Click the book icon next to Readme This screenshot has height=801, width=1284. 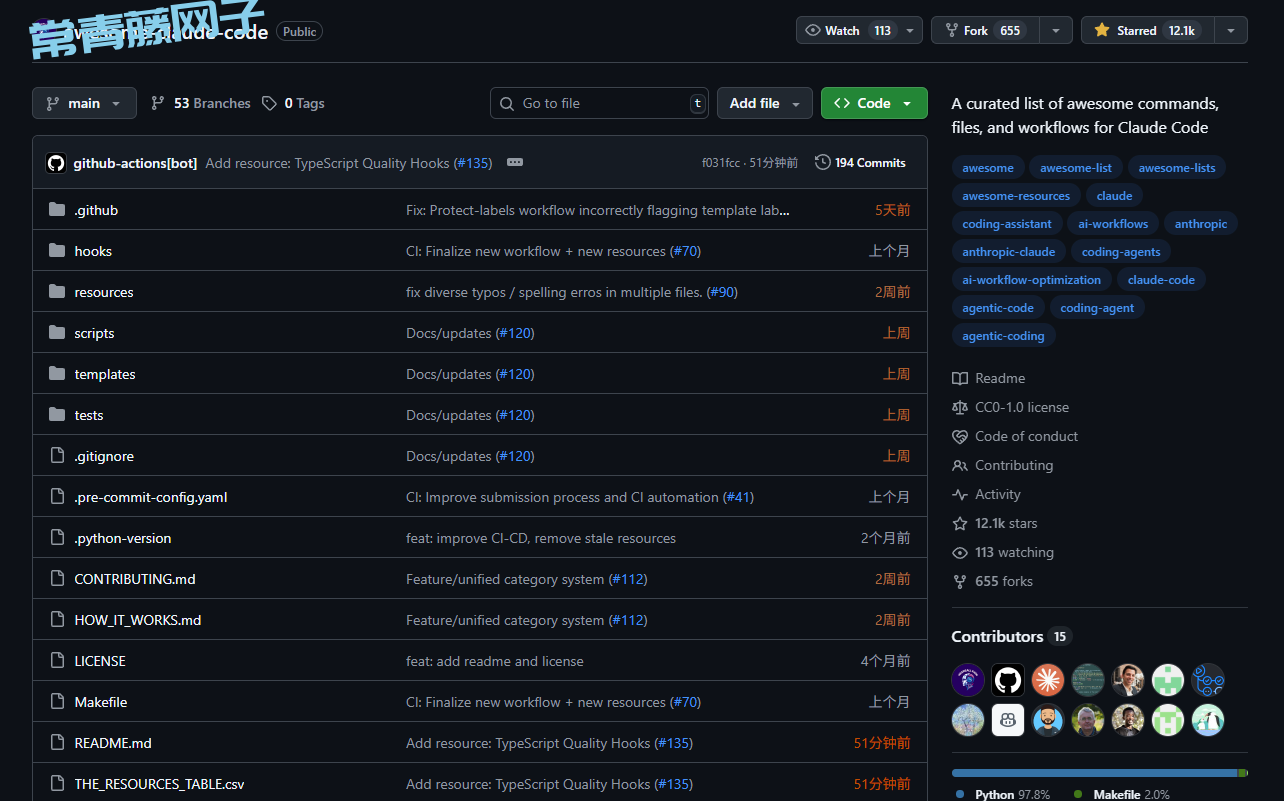pyautogui.click(x=960, y=378)
